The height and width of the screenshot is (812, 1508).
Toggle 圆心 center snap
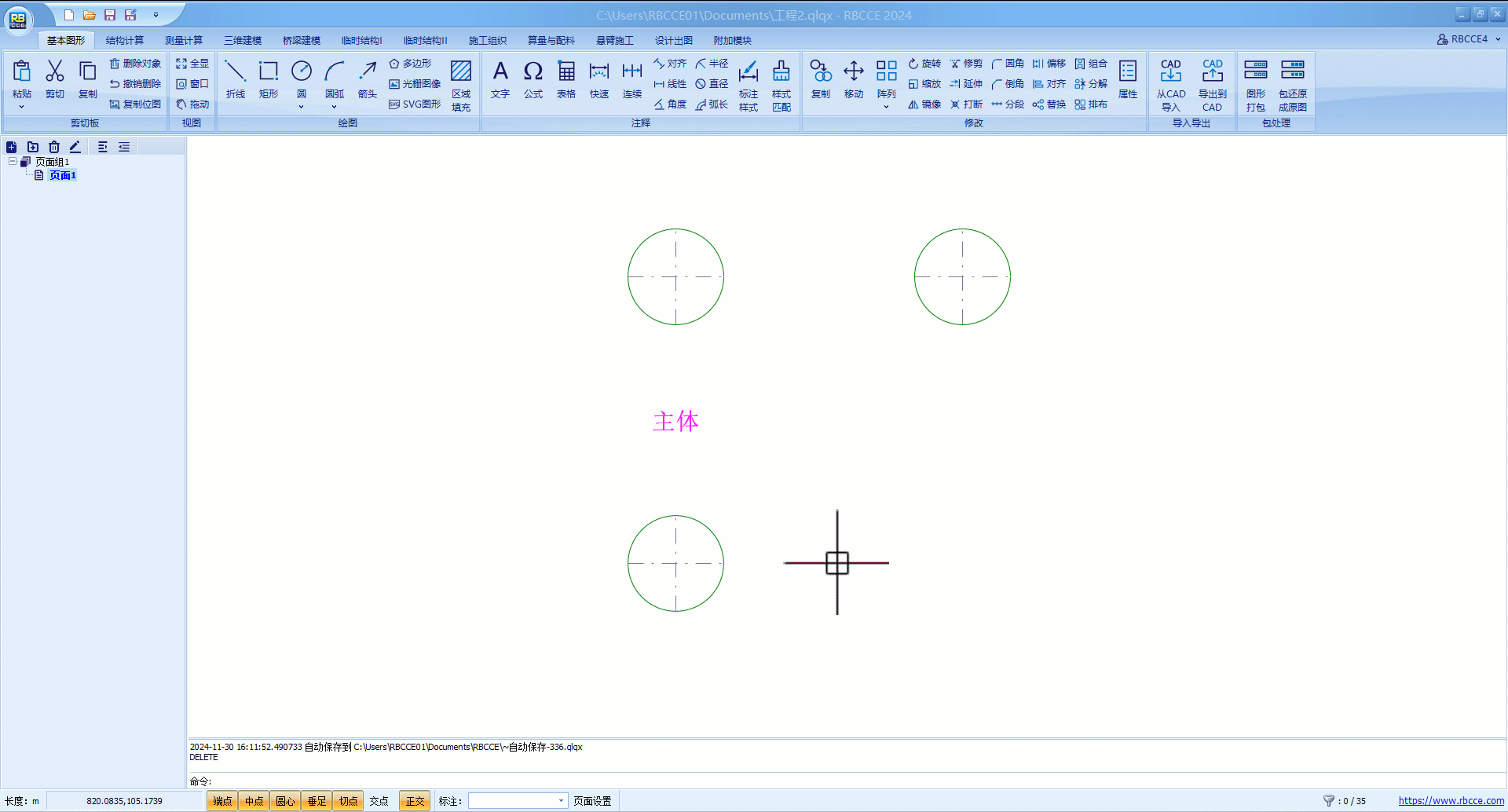[x=285, y=801]
